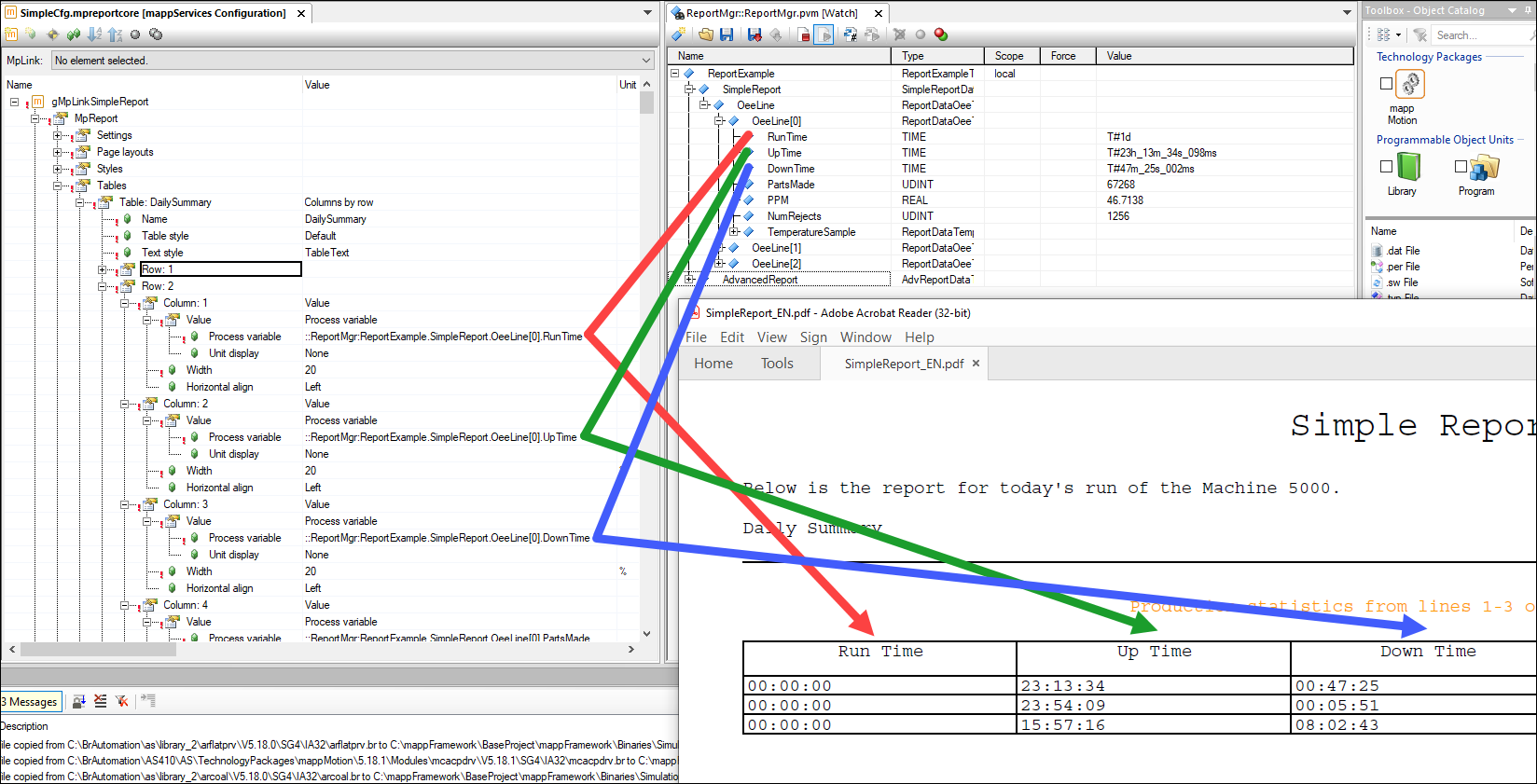
Task: Expand the Row: 1 tree node
Action: tap(103, 269)
